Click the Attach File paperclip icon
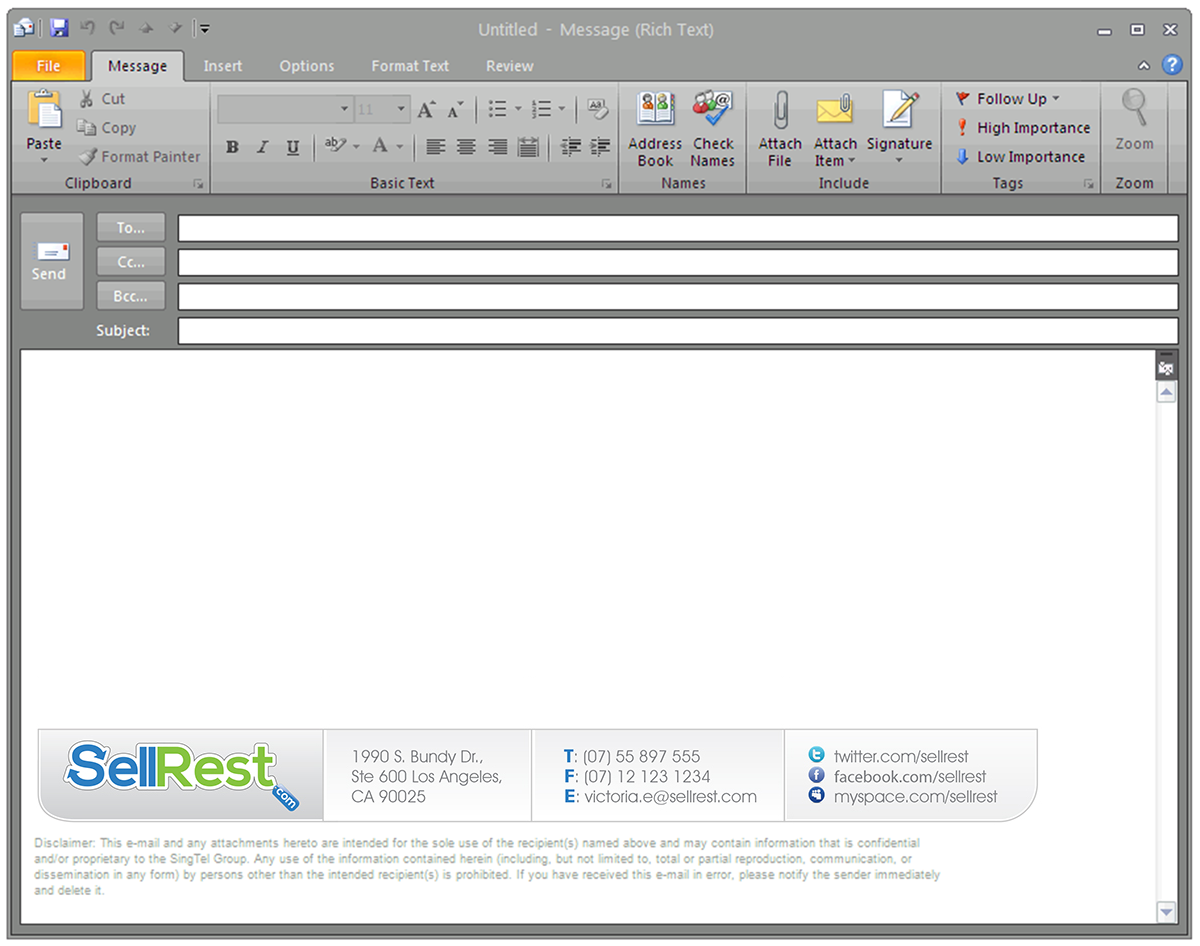 (x=780, y=110)
